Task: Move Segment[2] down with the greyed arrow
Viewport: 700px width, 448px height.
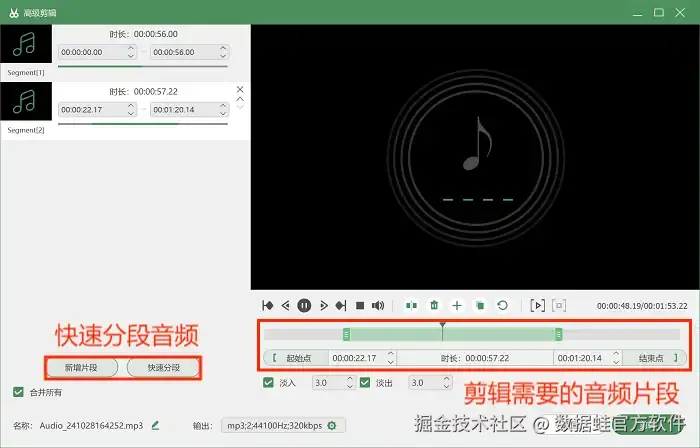Action: tap(240, 107)
